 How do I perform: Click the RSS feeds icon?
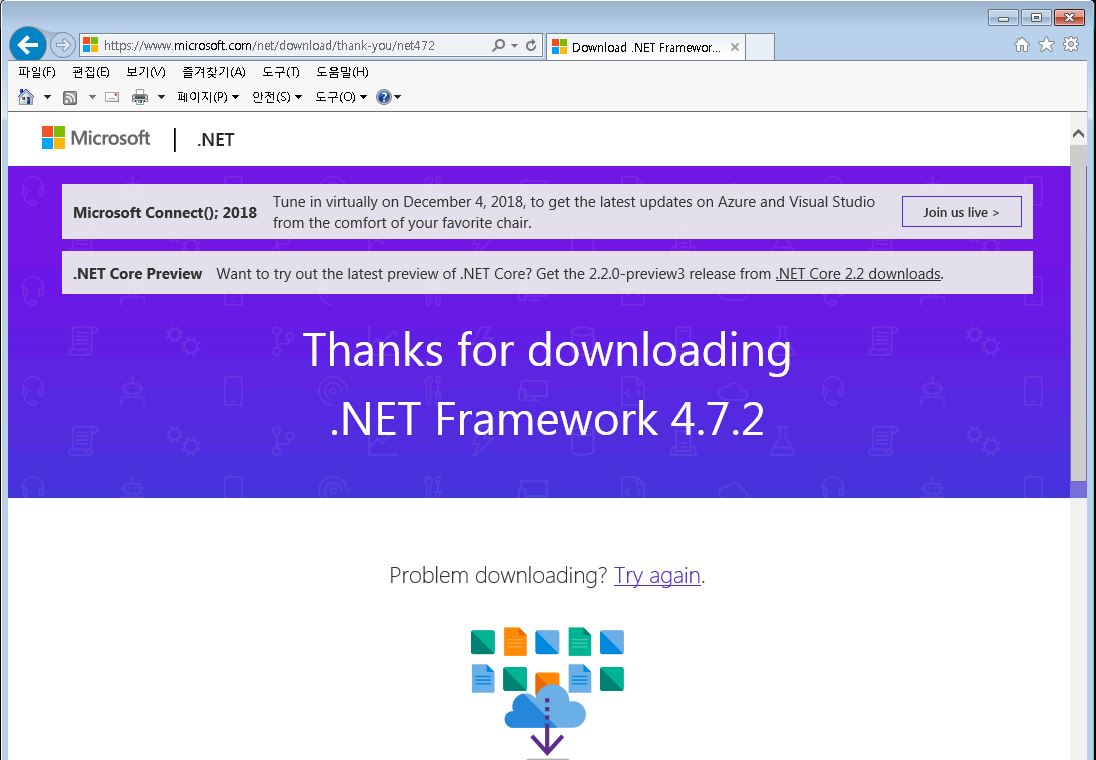(x=70, y=97)
